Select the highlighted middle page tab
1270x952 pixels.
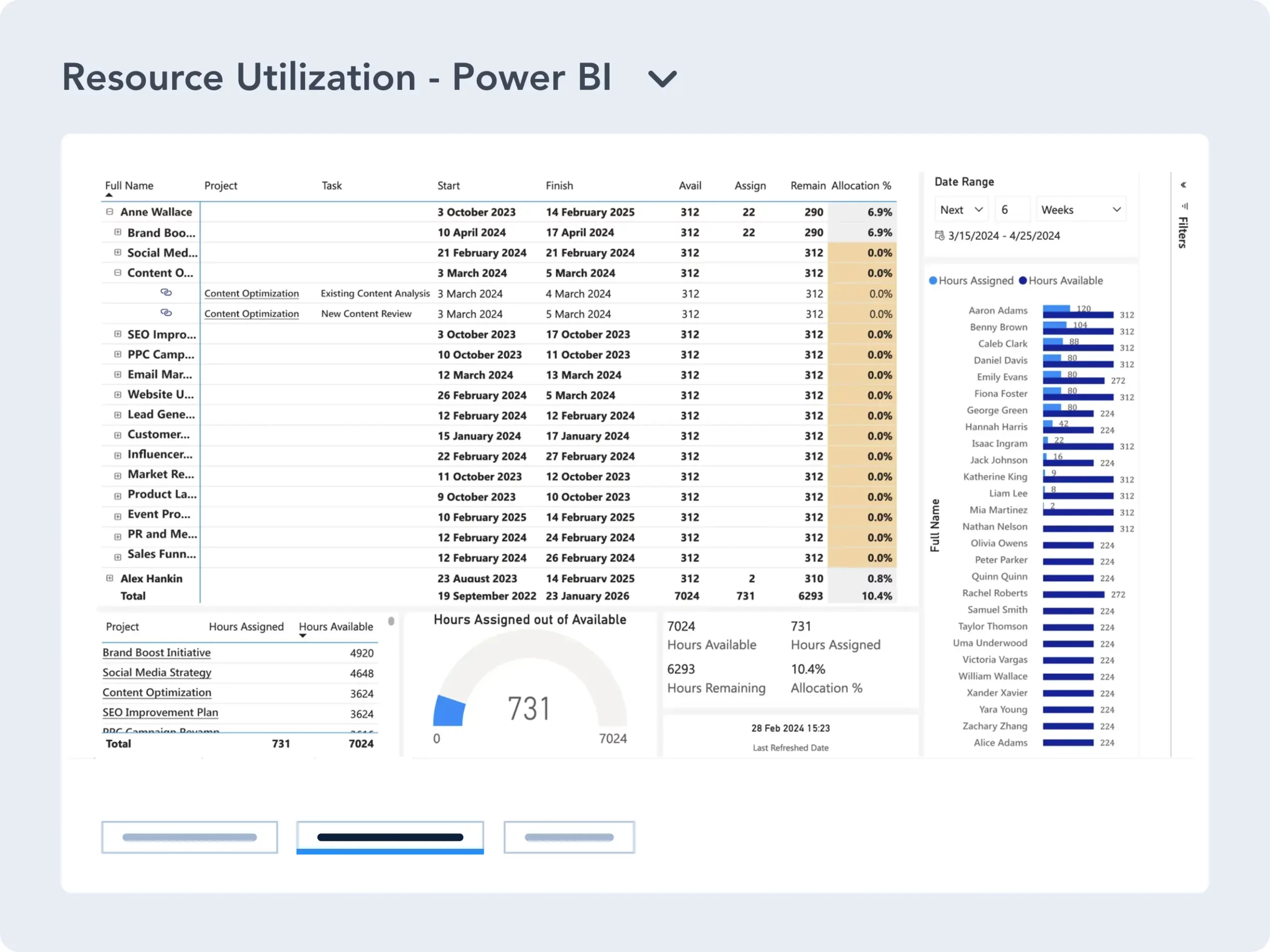coord(390,837)
